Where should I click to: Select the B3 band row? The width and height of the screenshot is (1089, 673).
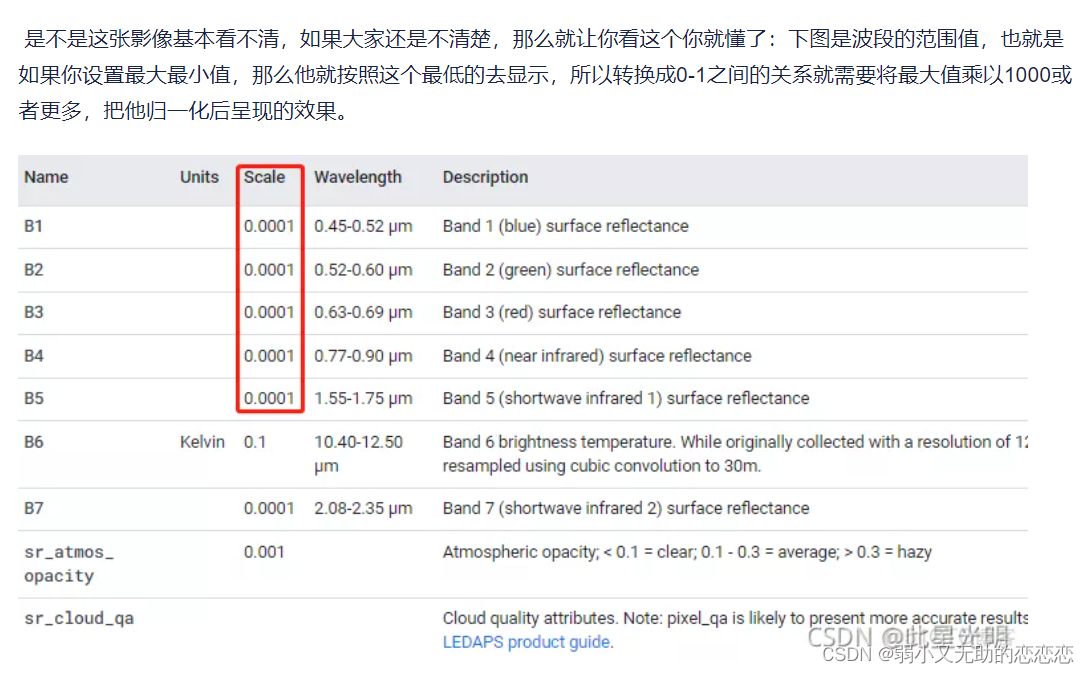(x=33, y=312)
